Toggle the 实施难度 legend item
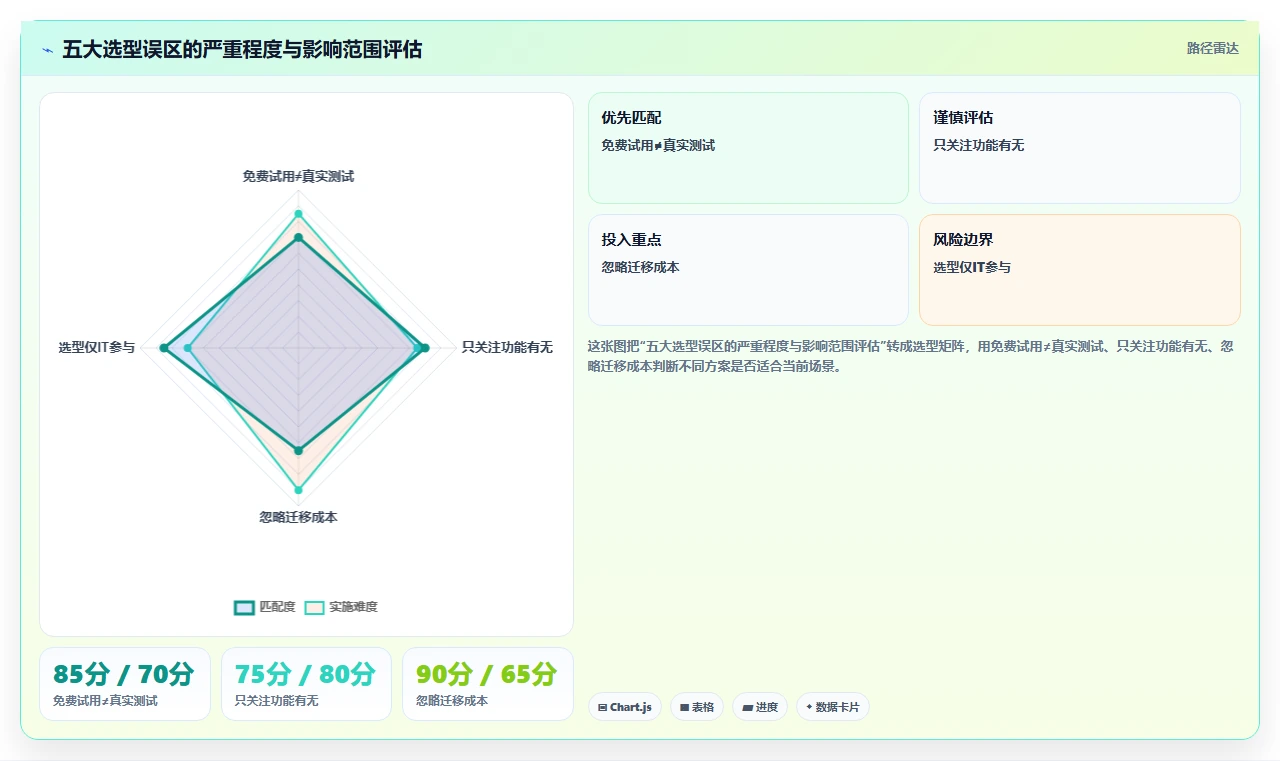The width and height of the screenshot is (1280, 761). point(341,607)
